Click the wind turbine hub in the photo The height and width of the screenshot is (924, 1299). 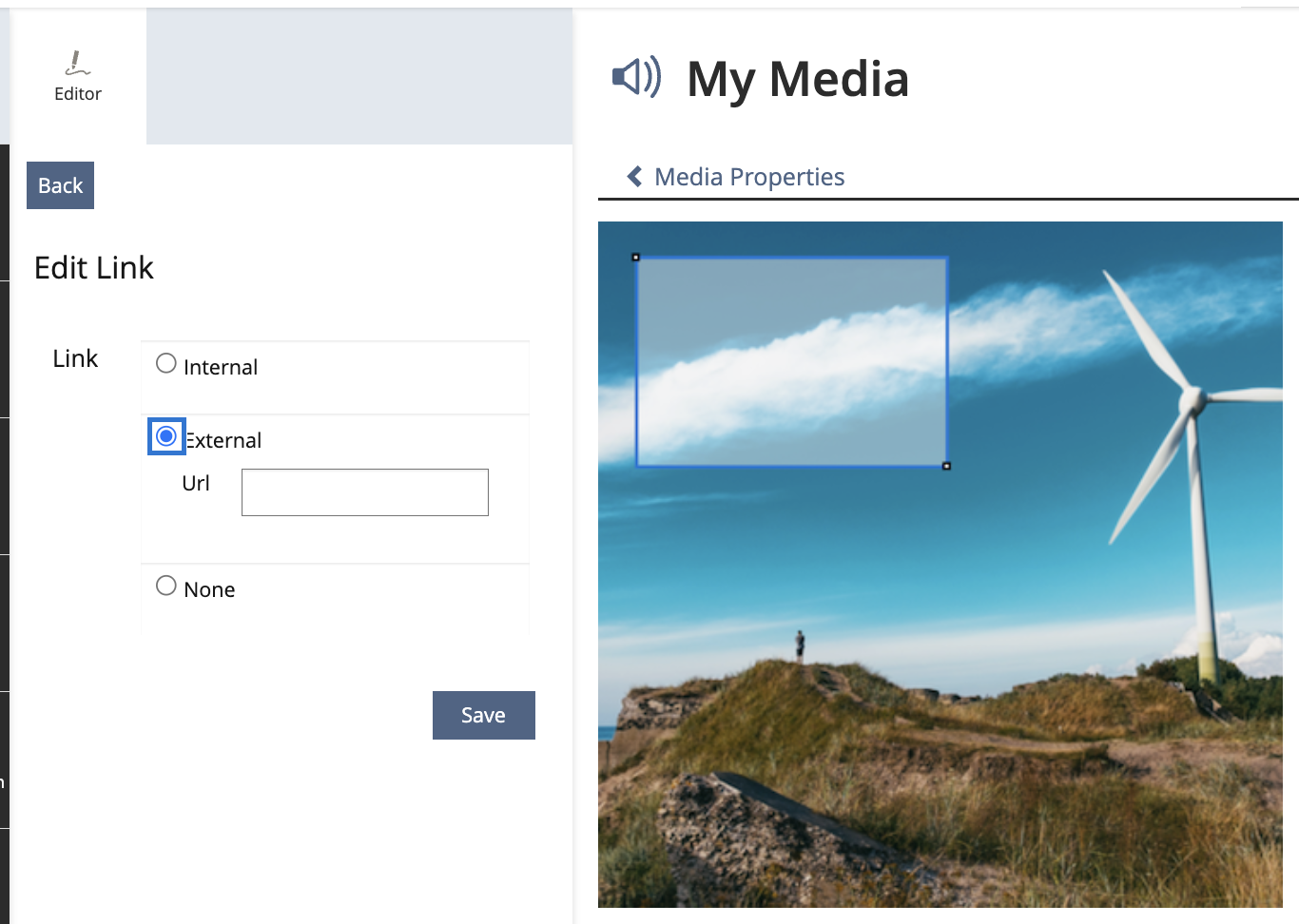(1189, 400)
